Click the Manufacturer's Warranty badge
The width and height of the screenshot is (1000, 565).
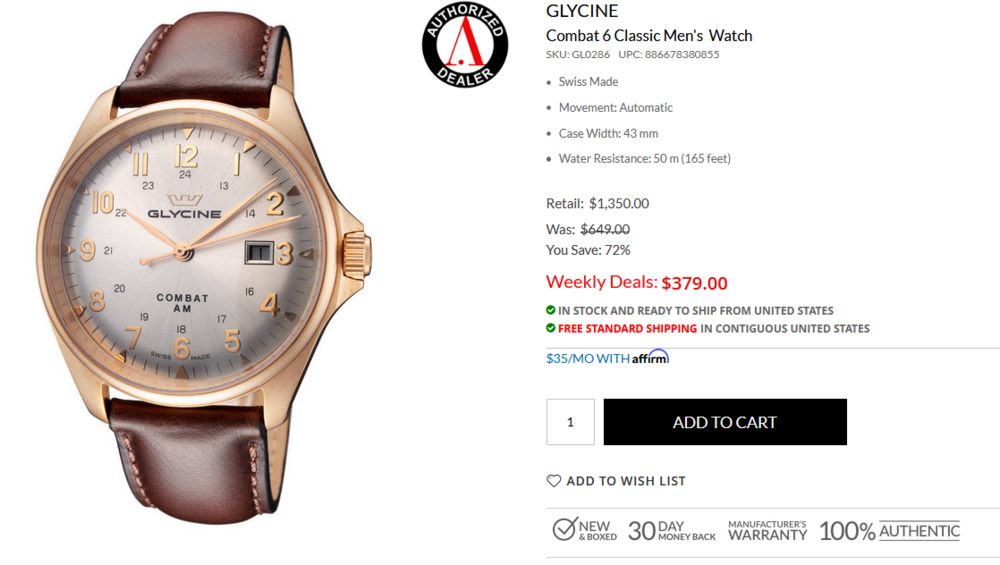767,531
